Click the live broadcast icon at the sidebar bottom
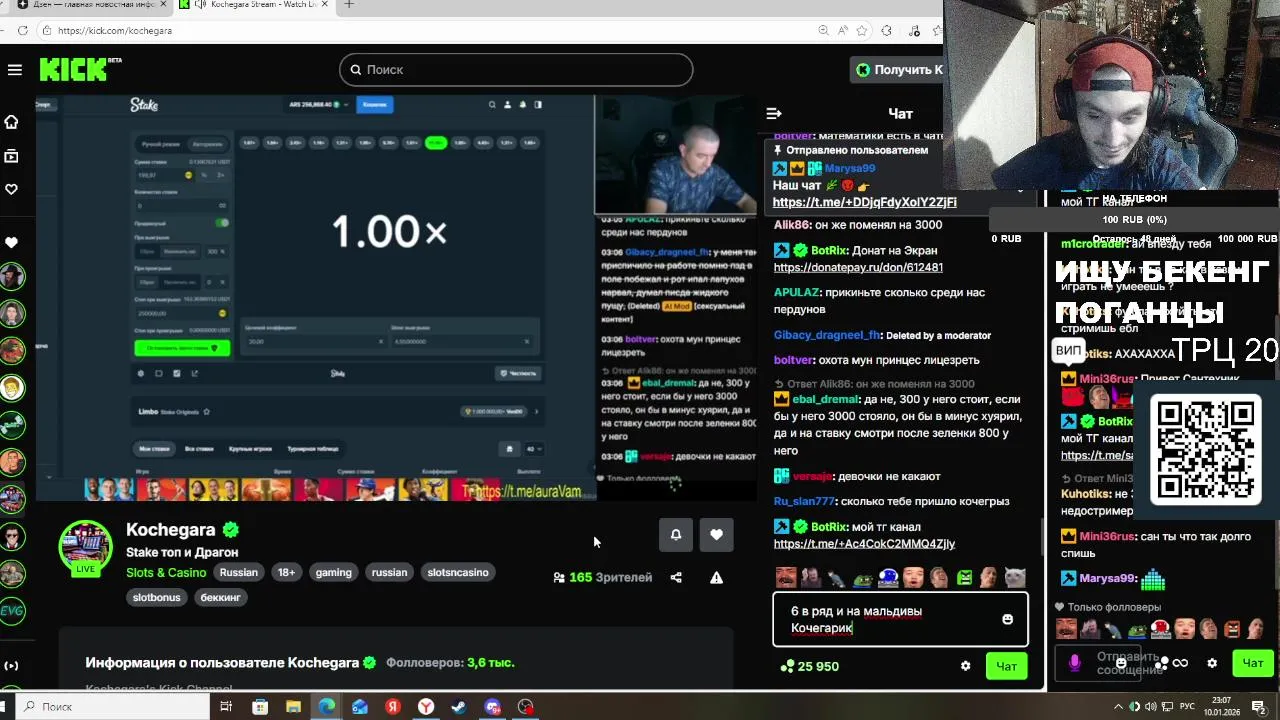This screenshot has height=720, width=1280. click(12, 665)
